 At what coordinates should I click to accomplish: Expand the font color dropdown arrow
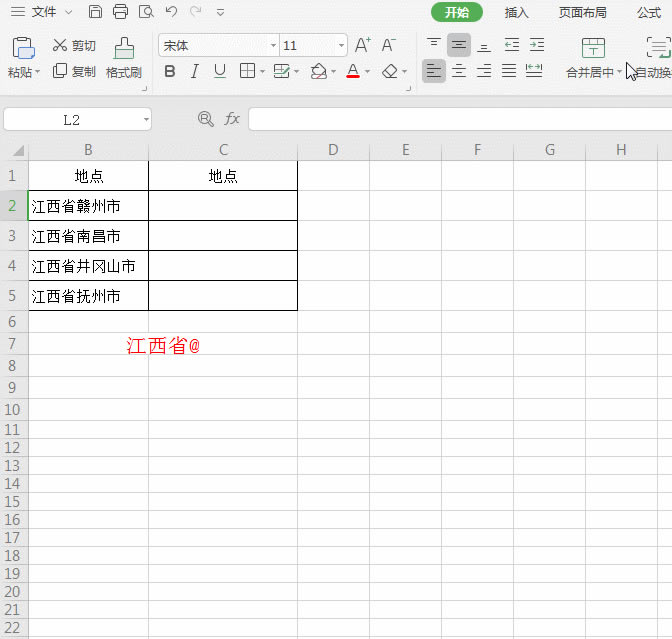(x=367, y=72)
